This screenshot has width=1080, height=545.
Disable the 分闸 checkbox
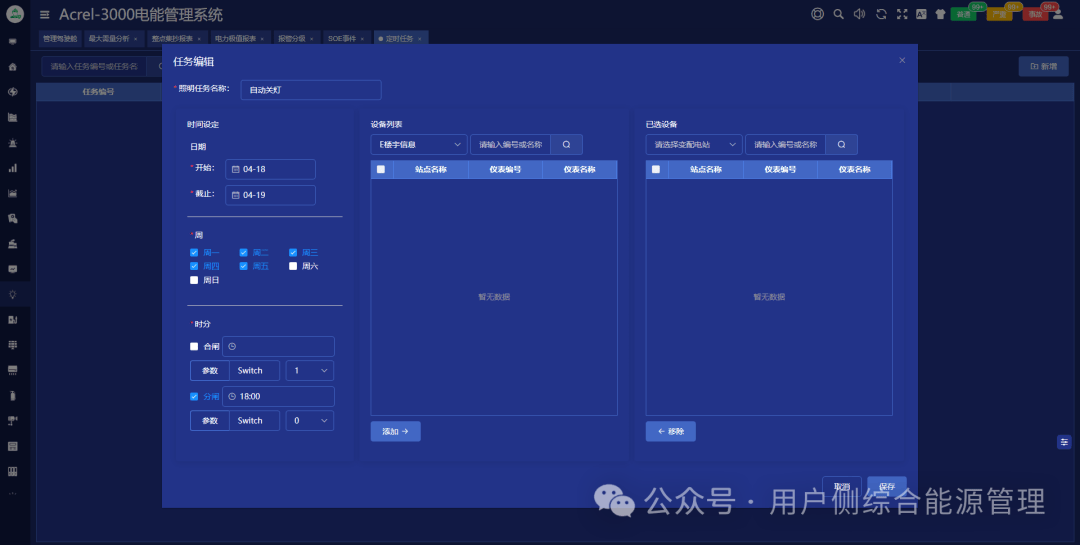pos(194,397)
